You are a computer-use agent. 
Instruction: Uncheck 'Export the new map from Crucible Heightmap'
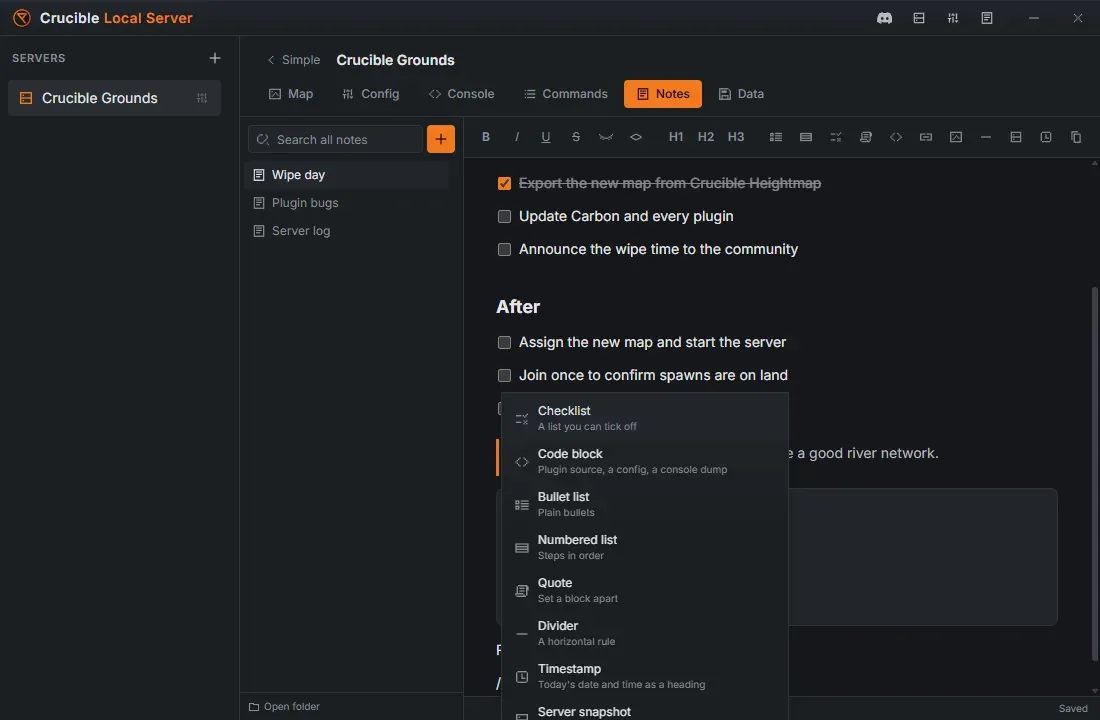504,183
